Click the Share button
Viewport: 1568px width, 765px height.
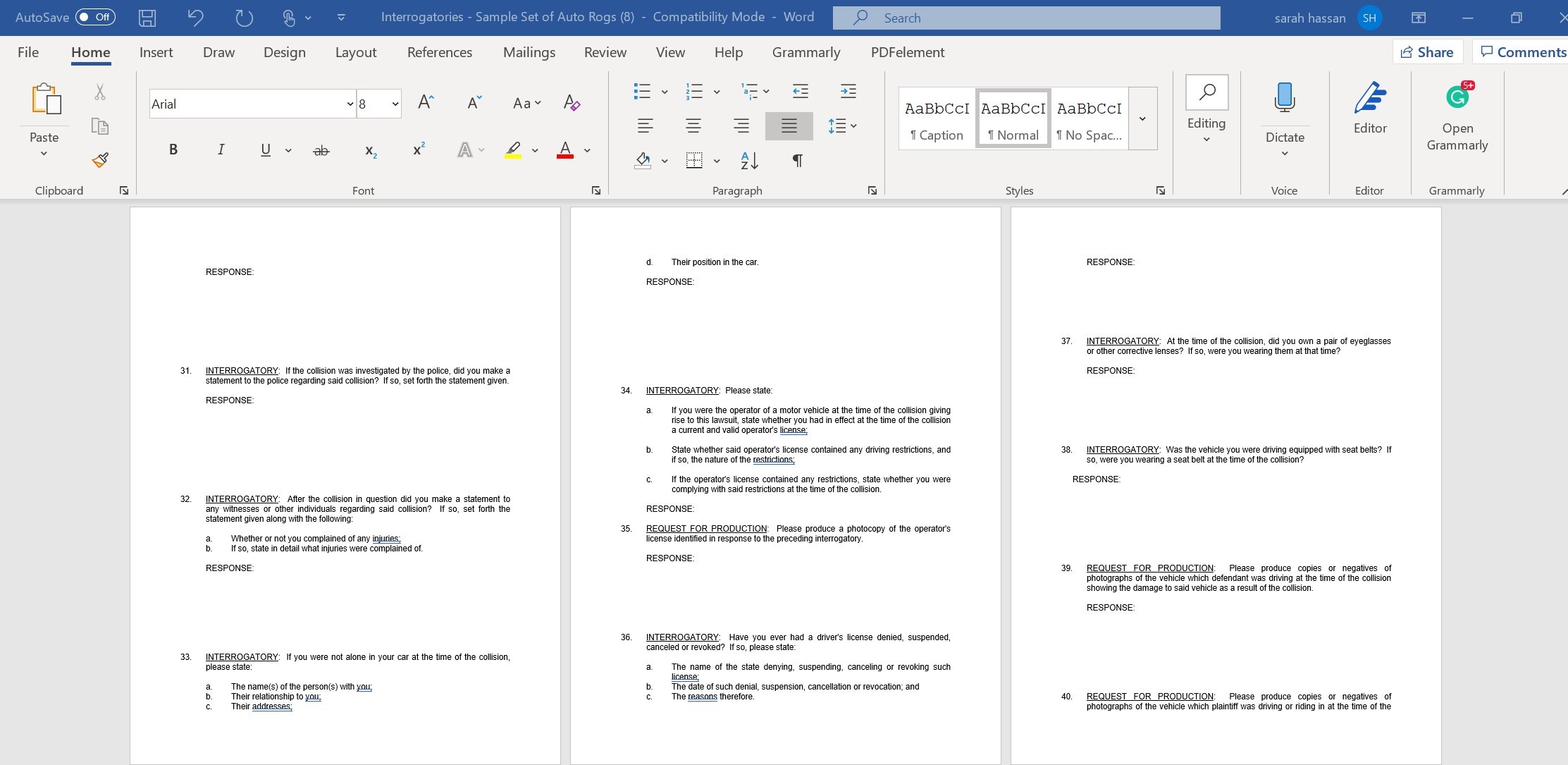[1427, 51]
